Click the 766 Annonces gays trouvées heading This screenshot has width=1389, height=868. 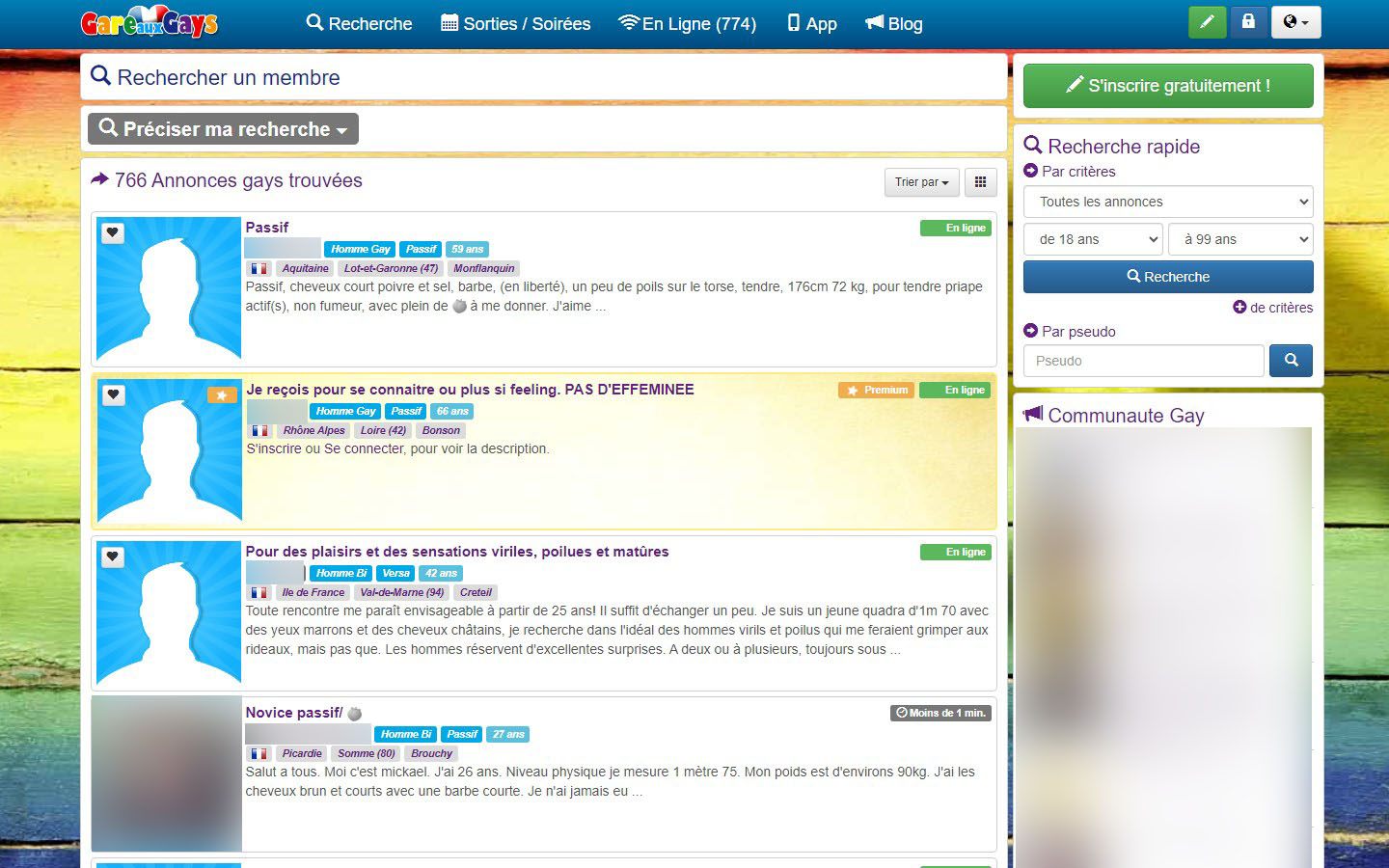(x=227, y=180)
